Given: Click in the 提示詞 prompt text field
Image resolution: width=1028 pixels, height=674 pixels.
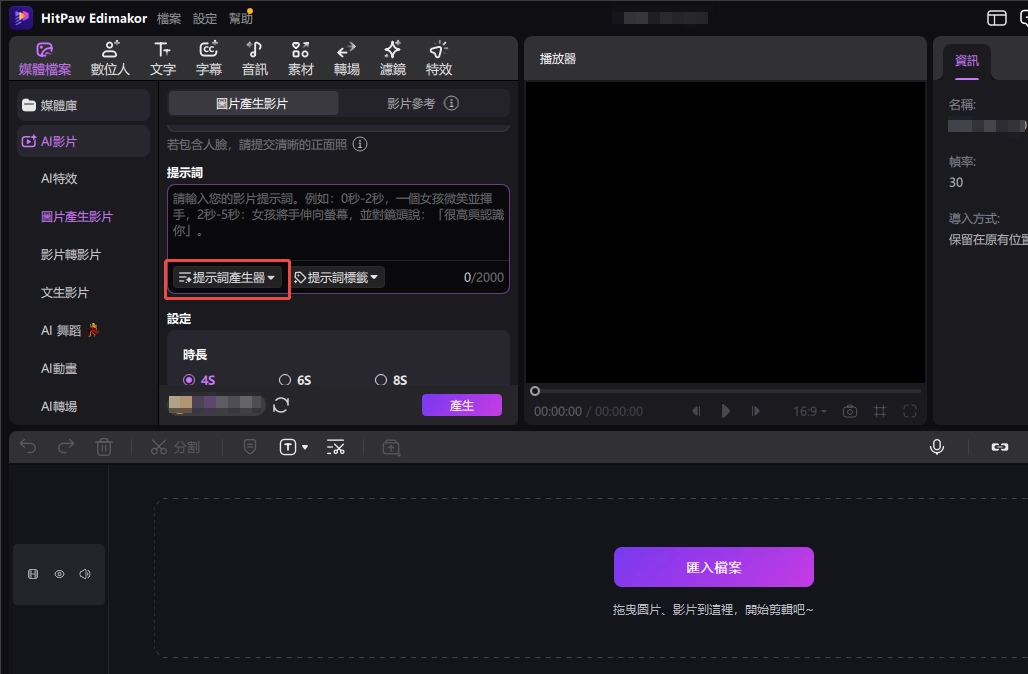Looking at the screenshot, I should tap(337, 222).
